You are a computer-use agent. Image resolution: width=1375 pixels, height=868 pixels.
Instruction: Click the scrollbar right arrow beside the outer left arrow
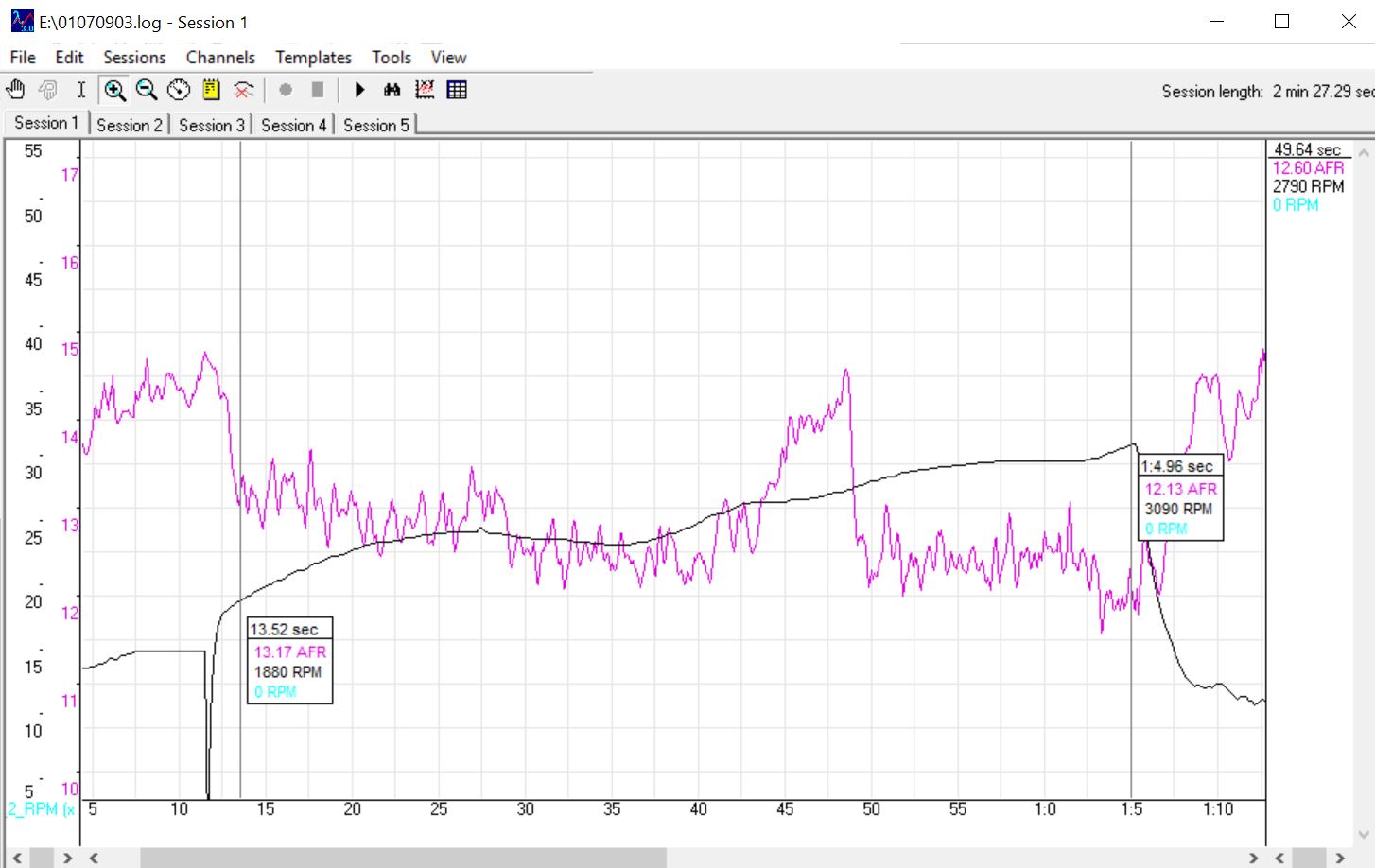67,858
